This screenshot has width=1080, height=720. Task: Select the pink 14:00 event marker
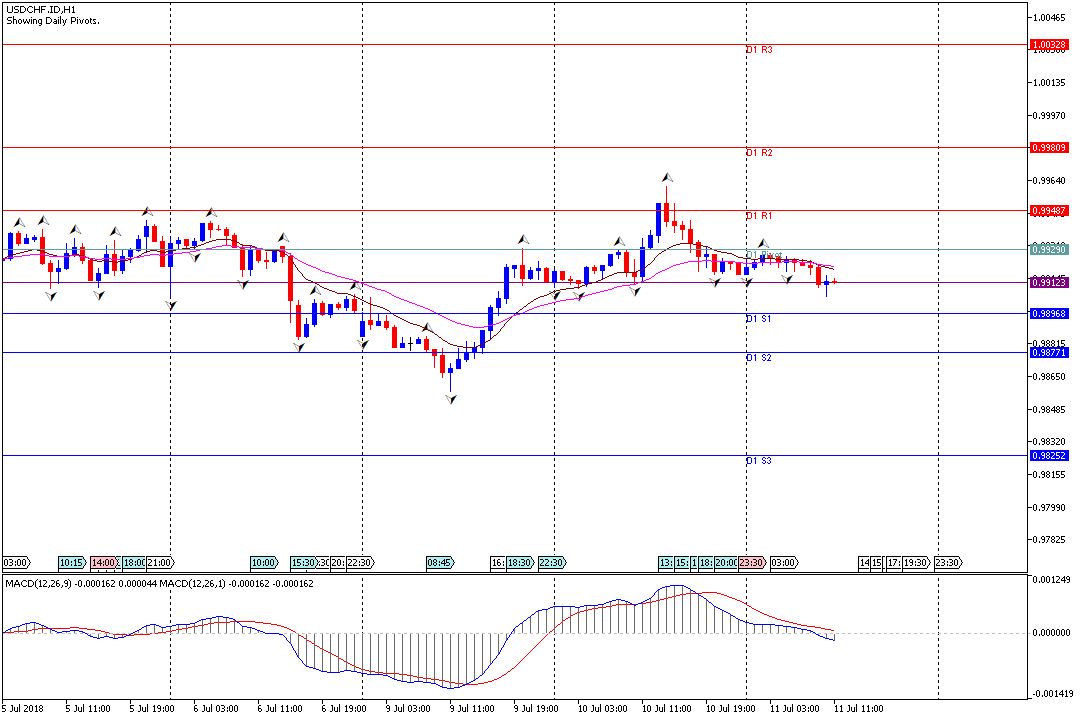[x=104, y=563]
